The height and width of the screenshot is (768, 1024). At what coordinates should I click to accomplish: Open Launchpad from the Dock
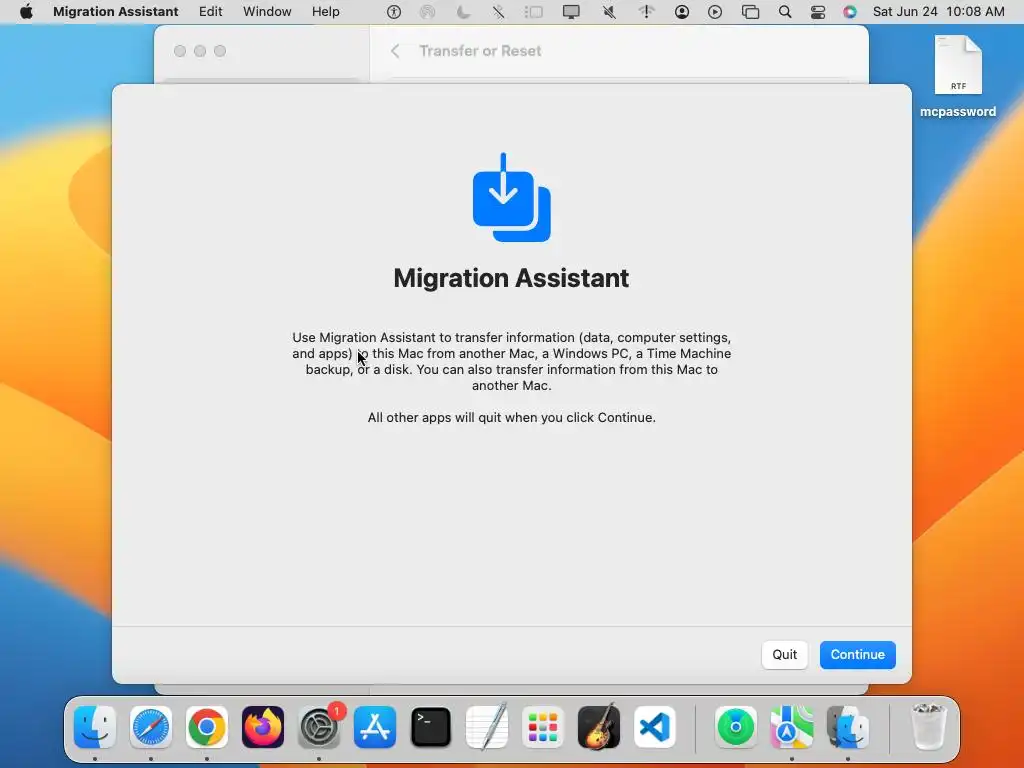(543, 727)
